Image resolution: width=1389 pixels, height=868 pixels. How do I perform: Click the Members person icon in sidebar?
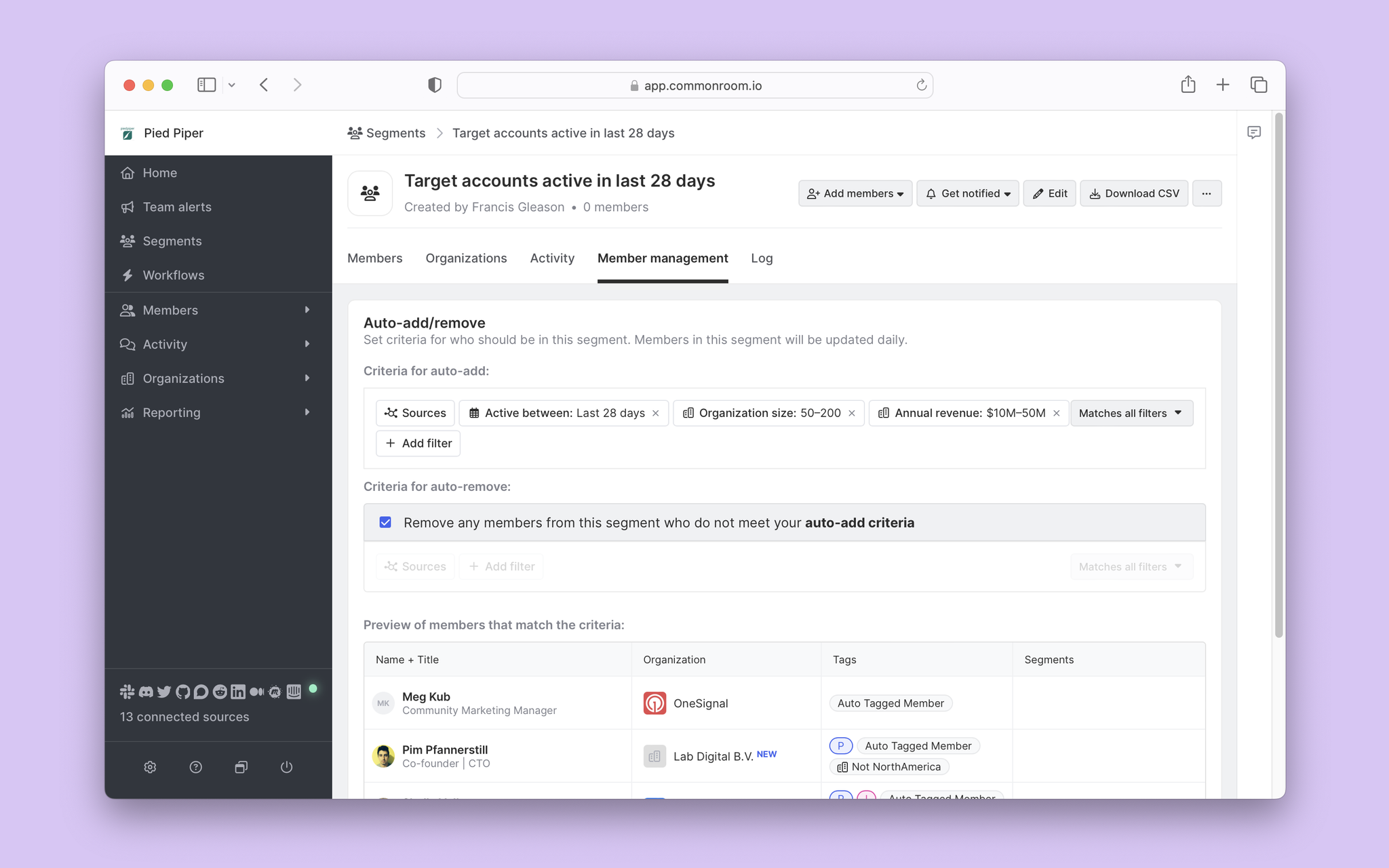click(x=128, y=310)
